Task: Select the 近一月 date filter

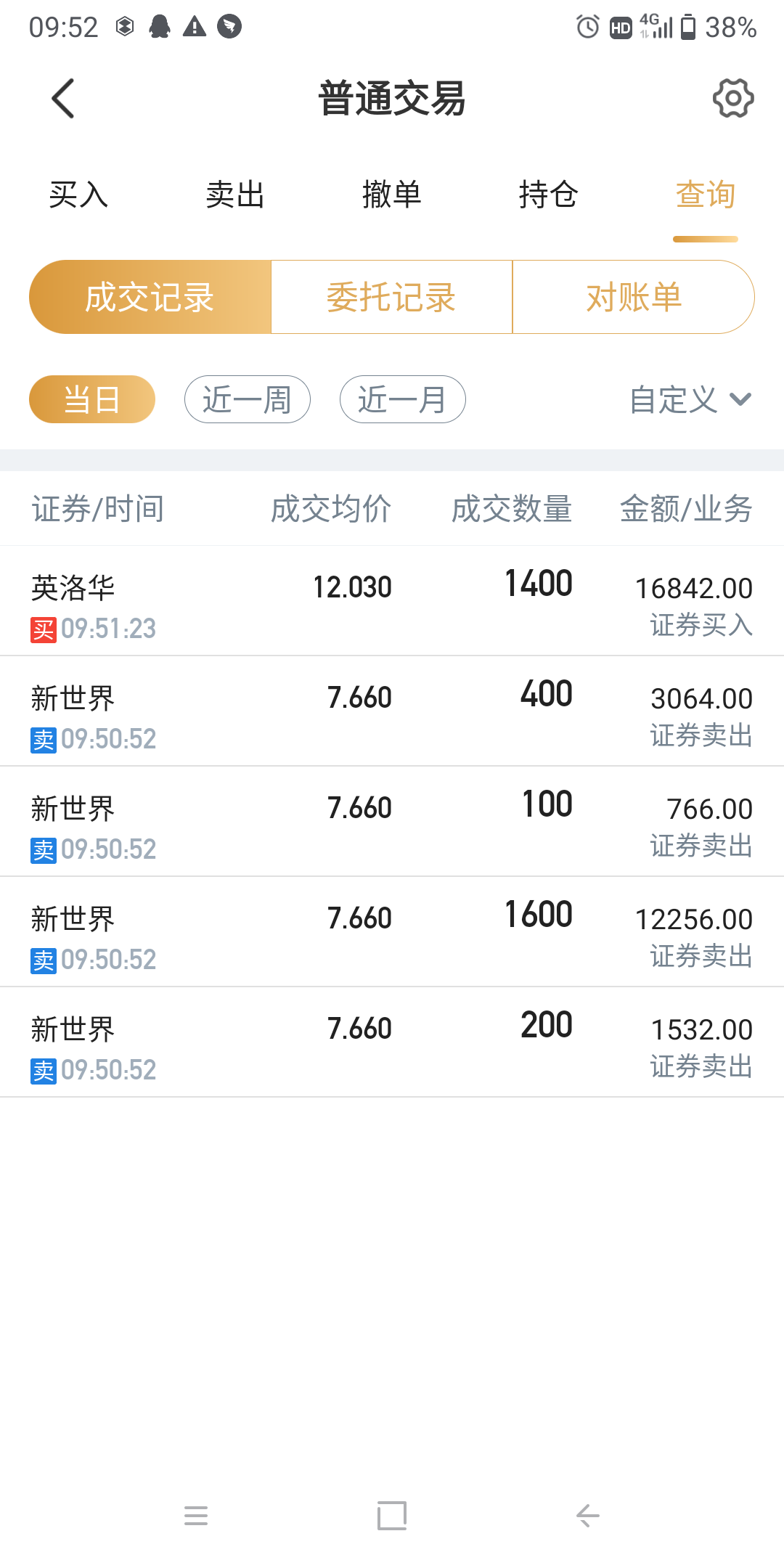Action: coord(402,399)
